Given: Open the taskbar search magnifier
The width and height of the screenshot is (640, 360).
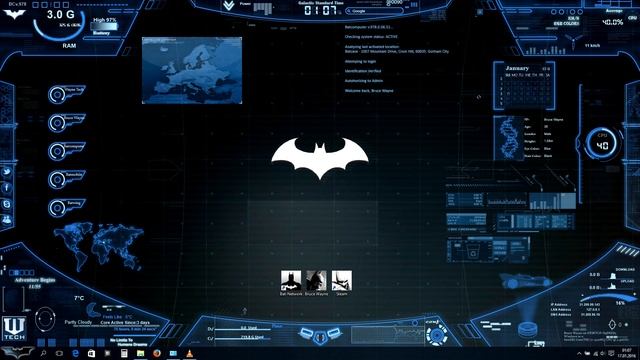Looking at the screenshot, I should 43,353.
